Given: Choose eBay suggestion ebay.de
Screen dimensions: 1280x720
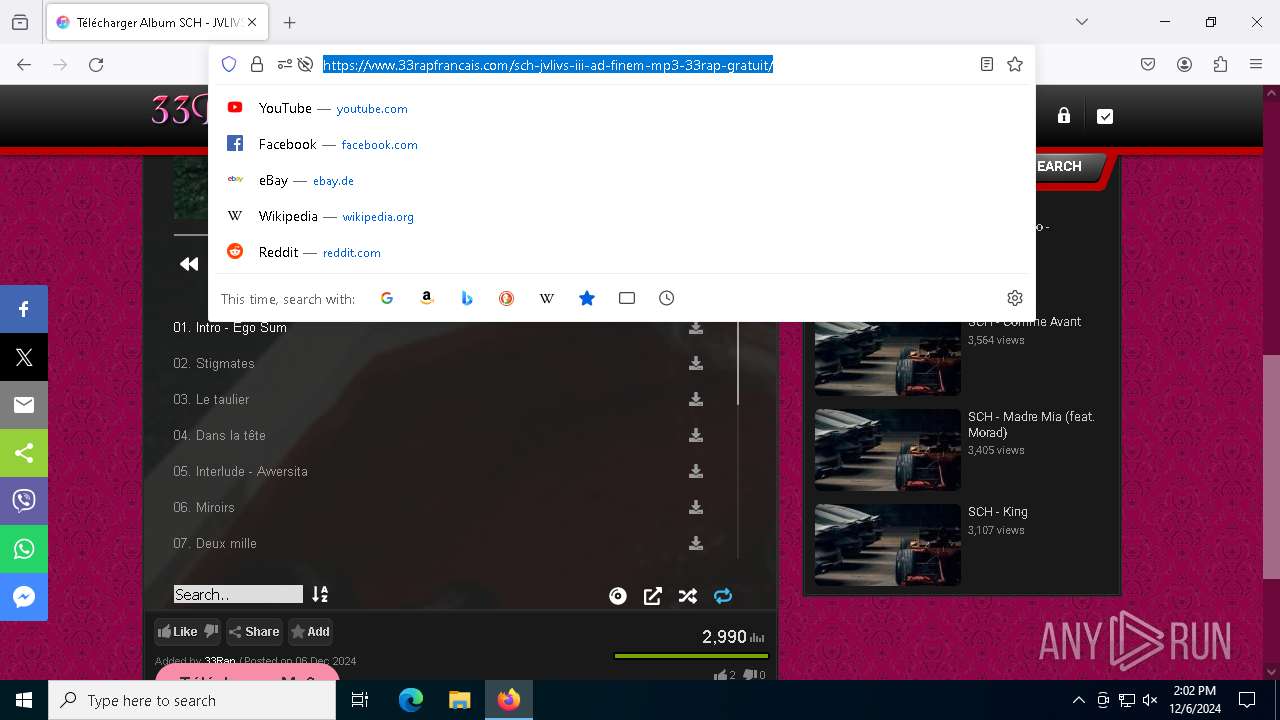Looking at the screenshot, I should [x=621, y=180].
